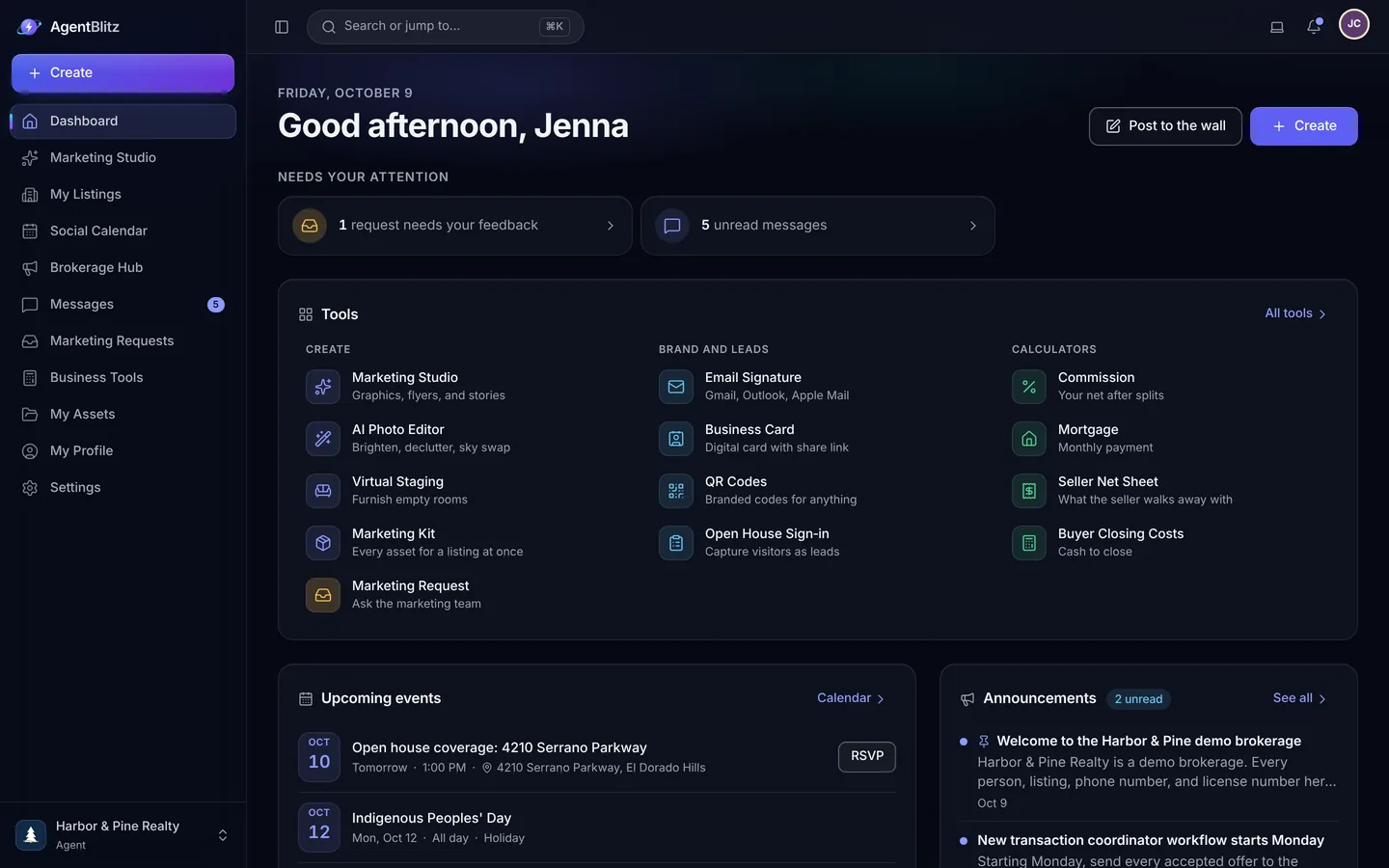Viewport: 1389px width, 868px height.
Task: Click the Marketing Request inbox icon
Action: (323, 595)
